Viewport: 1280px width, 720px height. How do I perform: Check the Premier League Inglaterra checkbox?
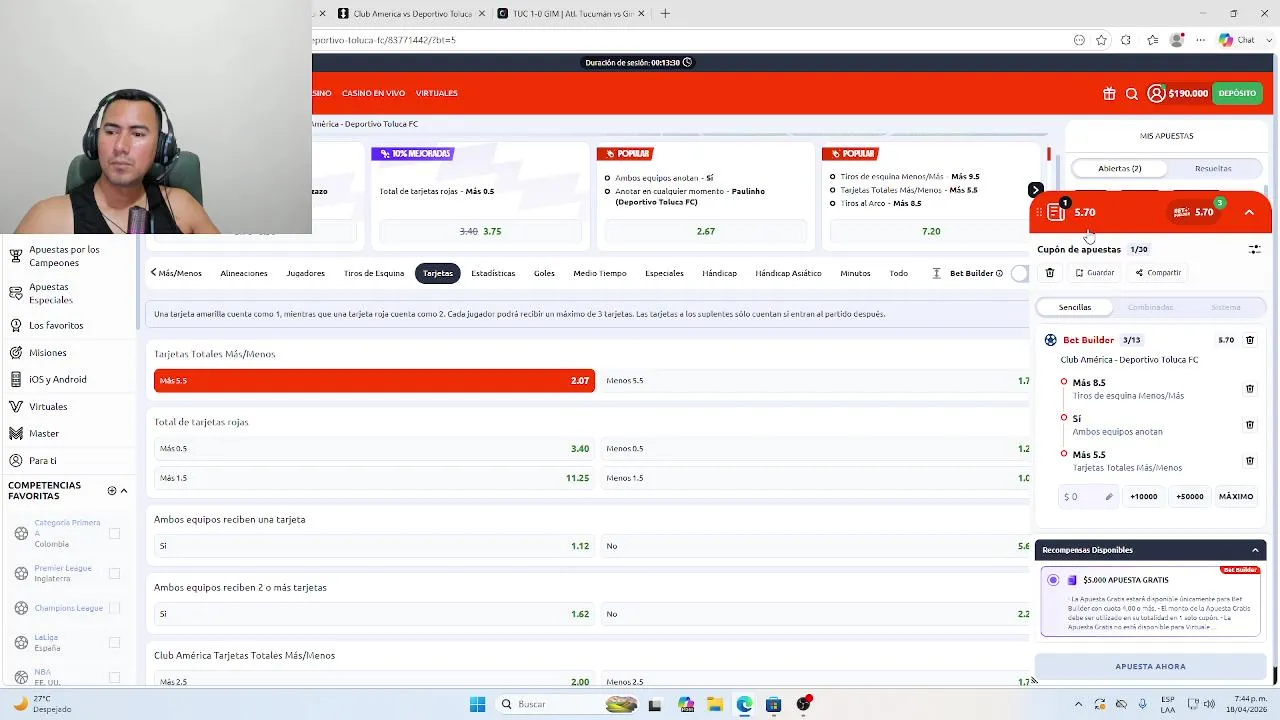(114, 574)
